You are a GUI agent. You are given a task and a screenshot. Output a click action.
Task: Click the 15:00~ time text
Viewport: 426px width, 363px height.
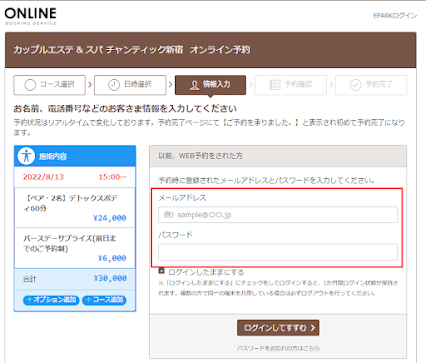[x=112, y=177]
